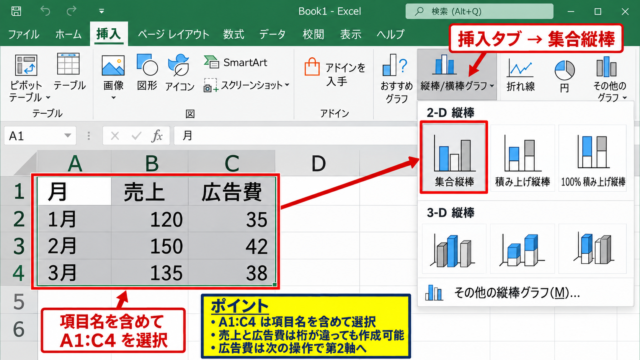Click cell C3 with value 42
This screenshot has width=640, height=360.
[232, 246]
